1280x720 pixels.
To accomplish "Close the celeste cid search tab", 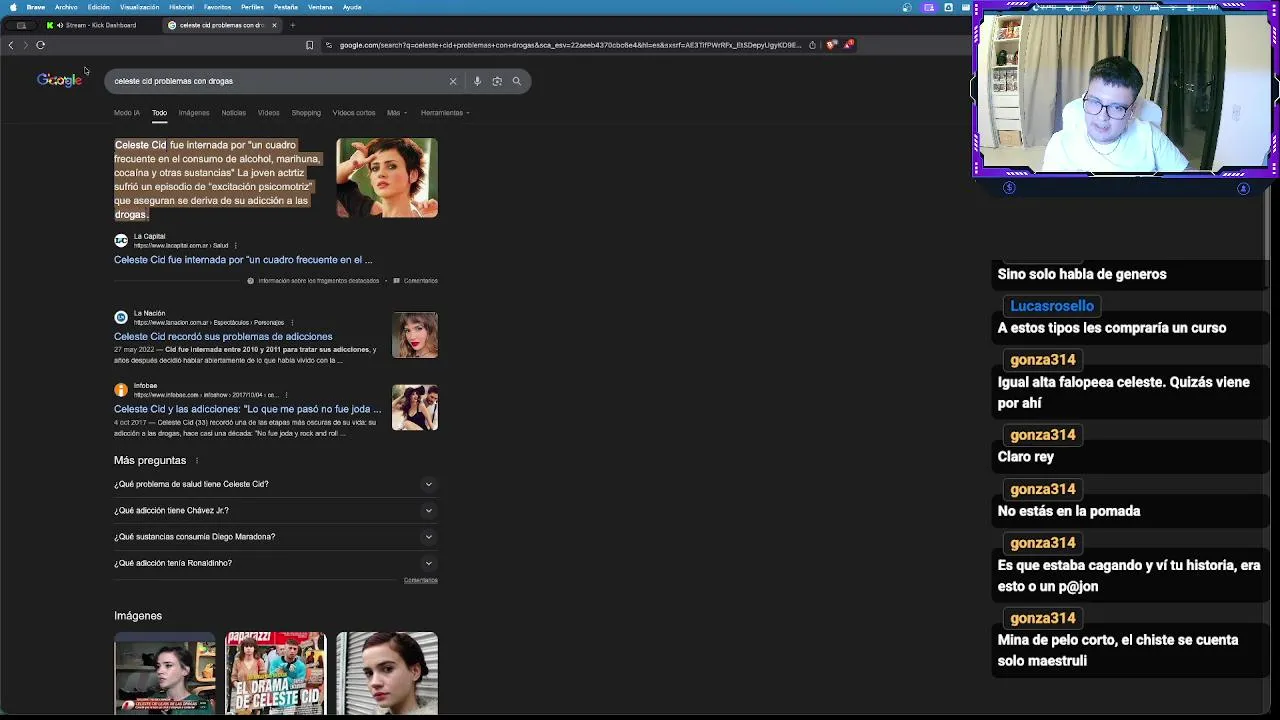I will 274,25.
